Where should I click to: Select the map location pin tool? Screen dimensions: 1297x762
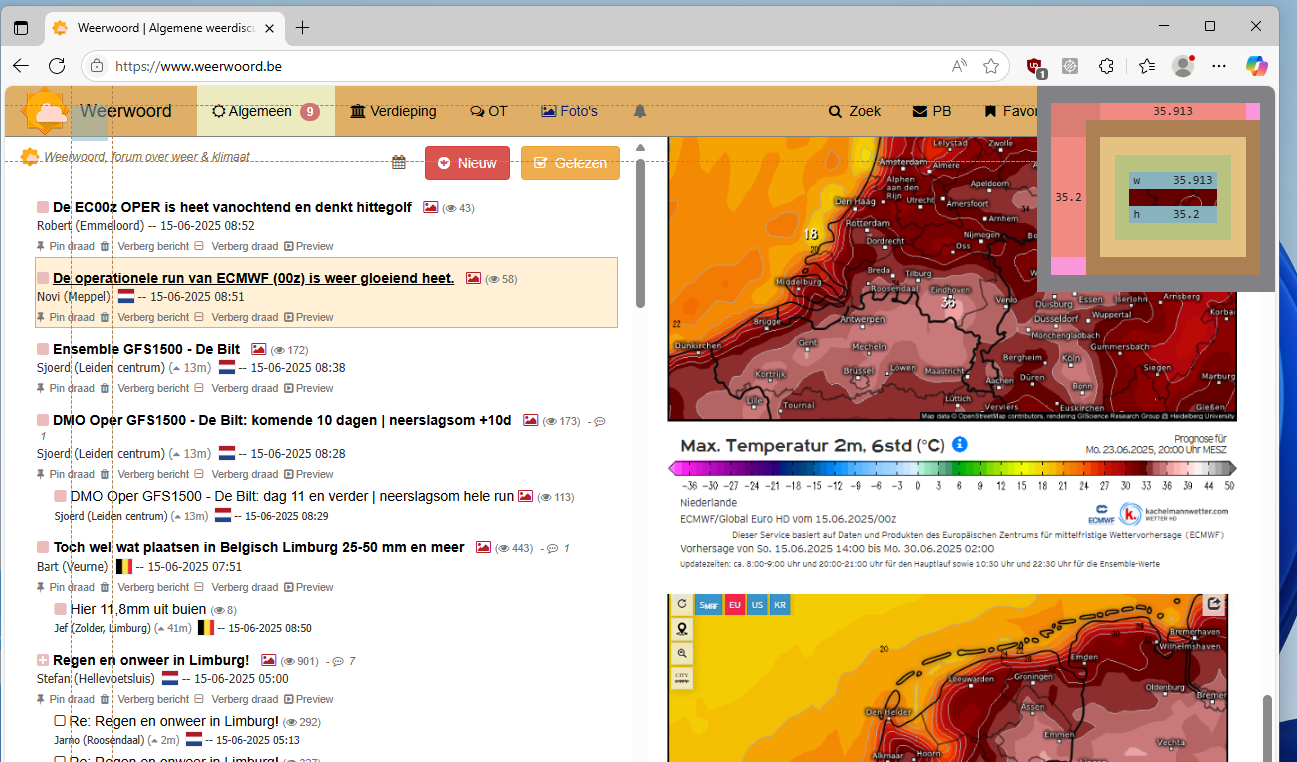682,629
